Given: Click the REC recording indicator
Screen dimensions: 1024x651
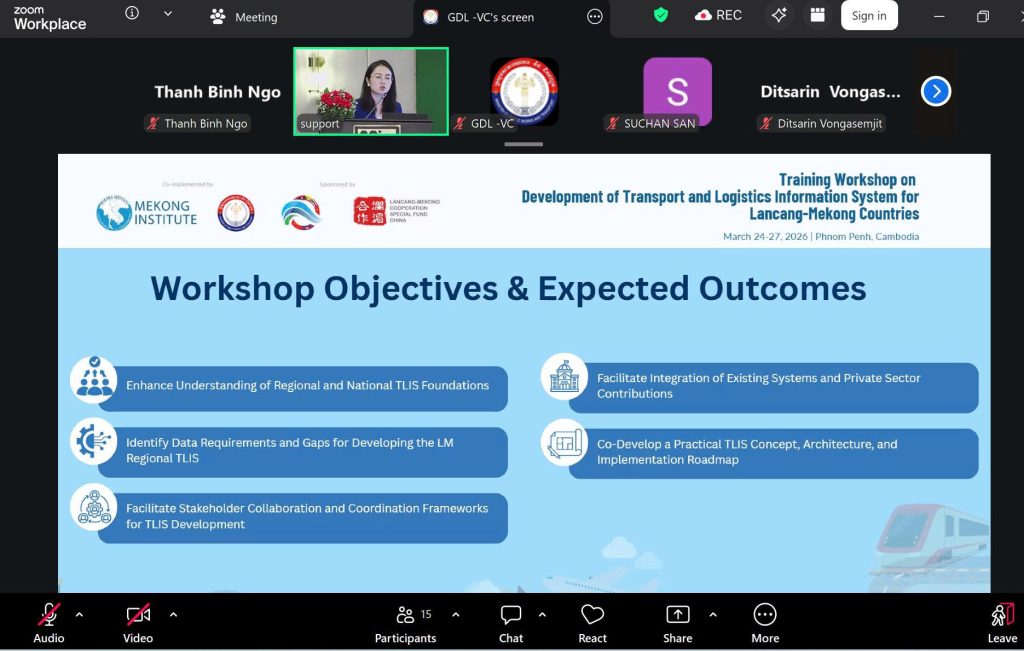Looking at the screenshot, I should 719,15.
